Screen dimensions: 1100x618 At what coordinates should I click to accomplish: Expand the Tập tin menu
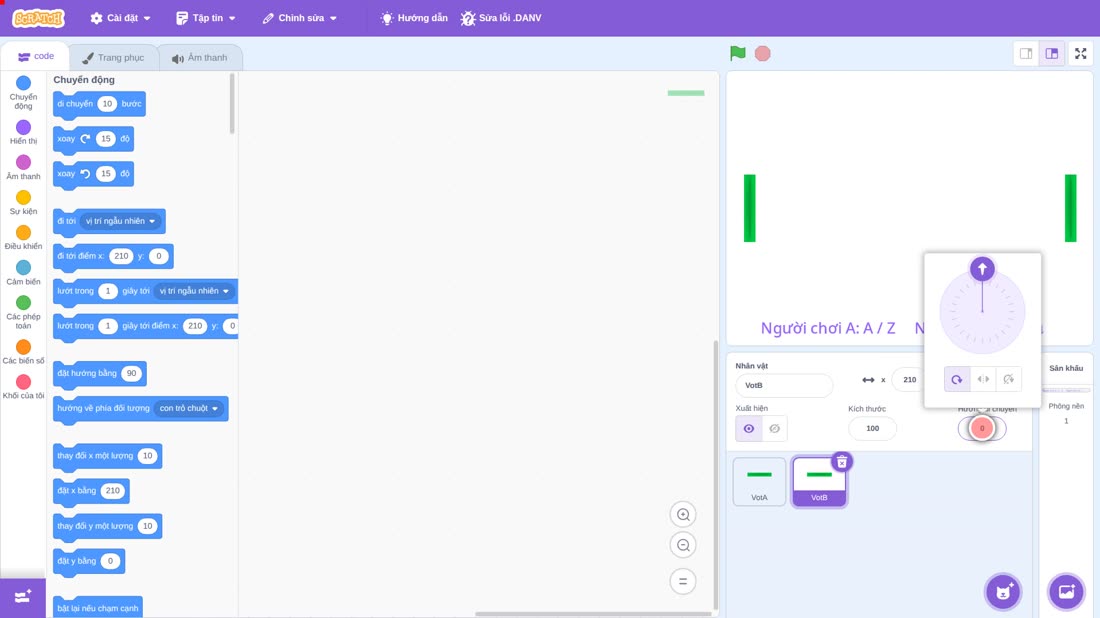pyautogui.click(x=206, y=18)
